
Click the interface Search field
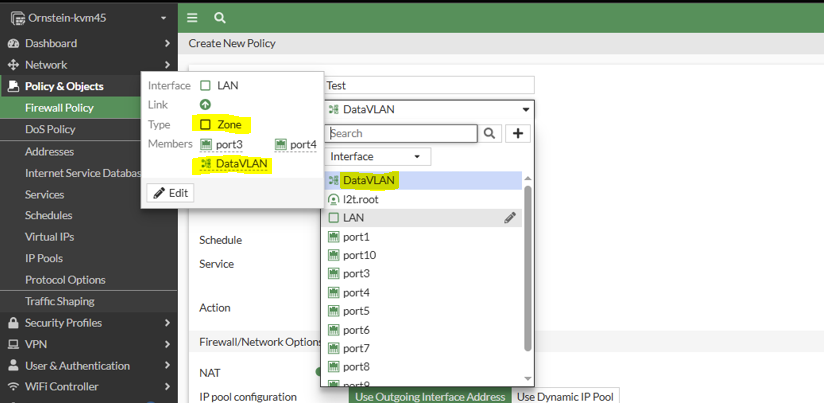coord(401,133)
